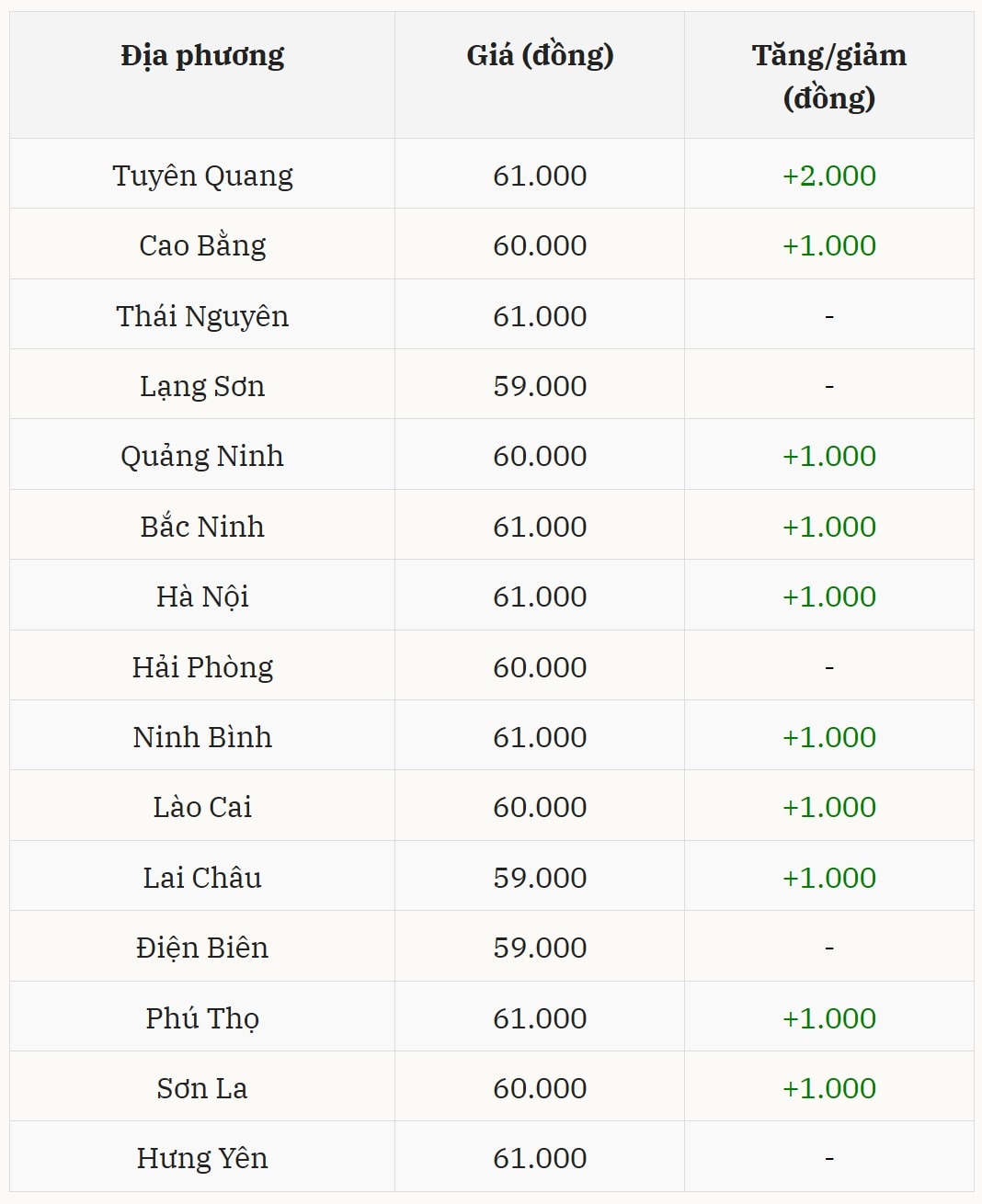Viewport: 982px width, 1204px height.
Task: Click the Giá (đồng) column header
Action: [x=540, y=56]
